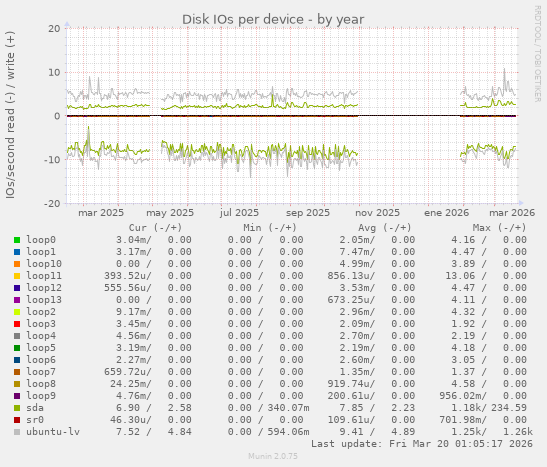Click the graph title 'Disk IOs per device - by year'
547x467 pixels.
coord(273,20)
